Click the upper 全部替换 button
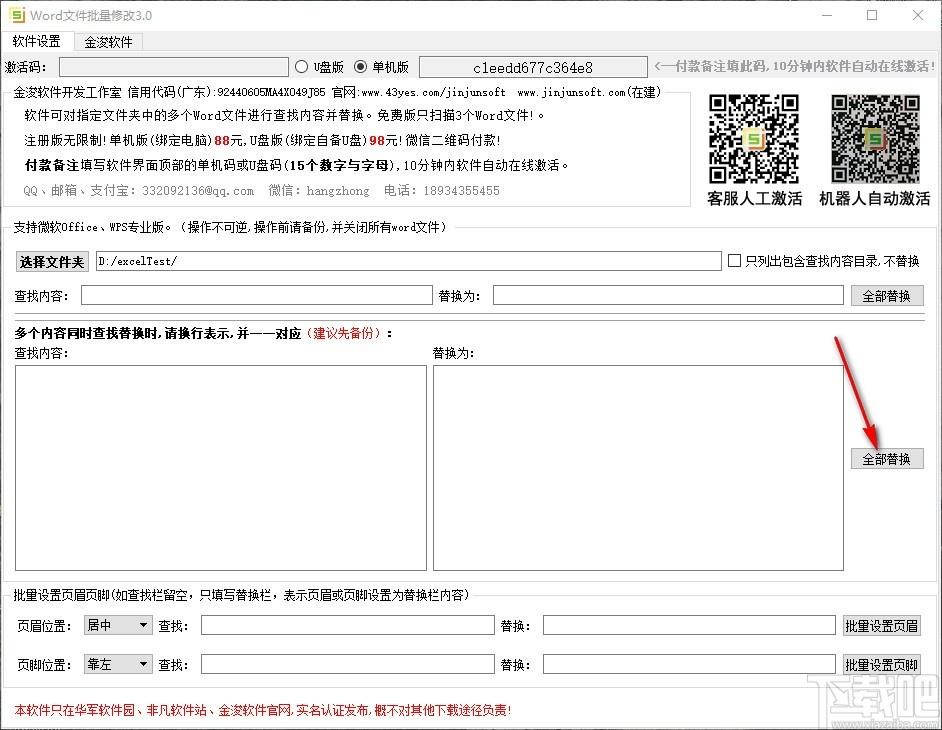This screenshot has height=730, width=942. tap(887, 296)
